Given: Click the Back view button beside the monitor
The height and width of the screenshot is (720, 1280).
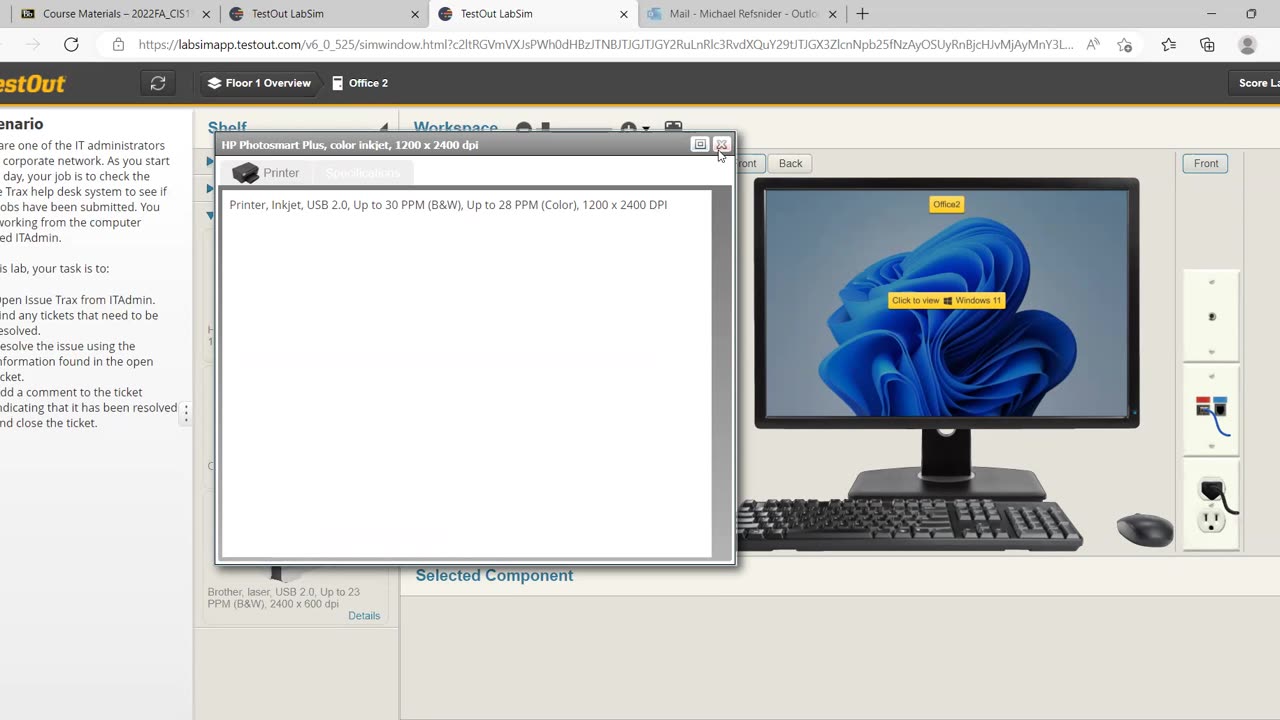Looking at the screenshot, I should [x=790, y=163].
